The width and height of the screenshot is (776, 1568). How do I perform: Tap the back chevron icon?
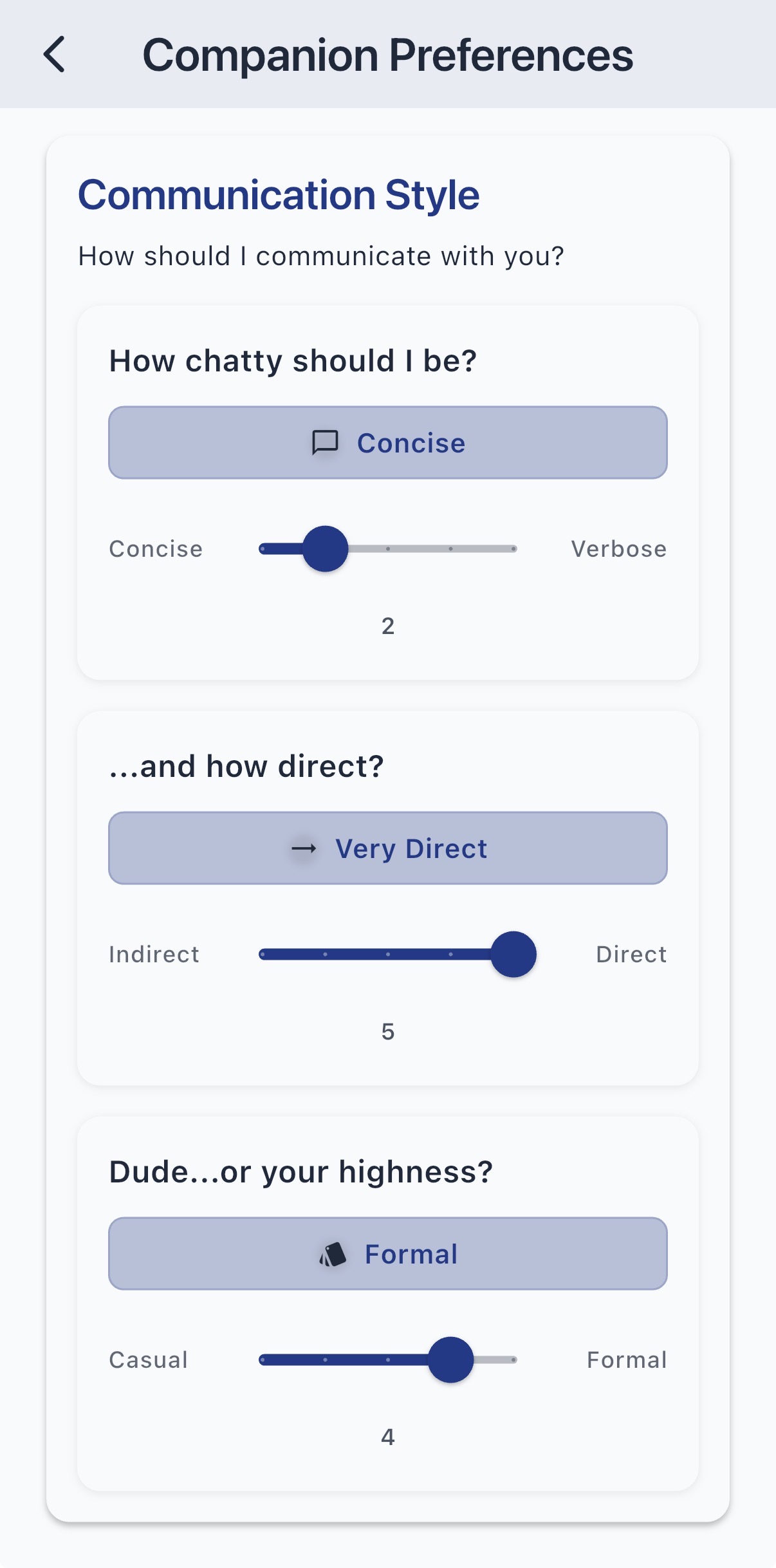click(55, 55)
